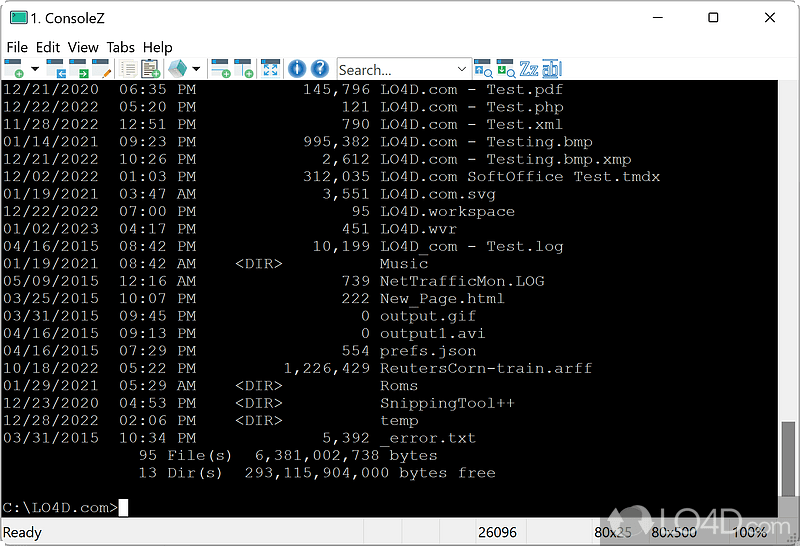Viewport: 800px width, 546px height.
Task: Click the Rename Tab pencil icon
Action: pos(101,69)
